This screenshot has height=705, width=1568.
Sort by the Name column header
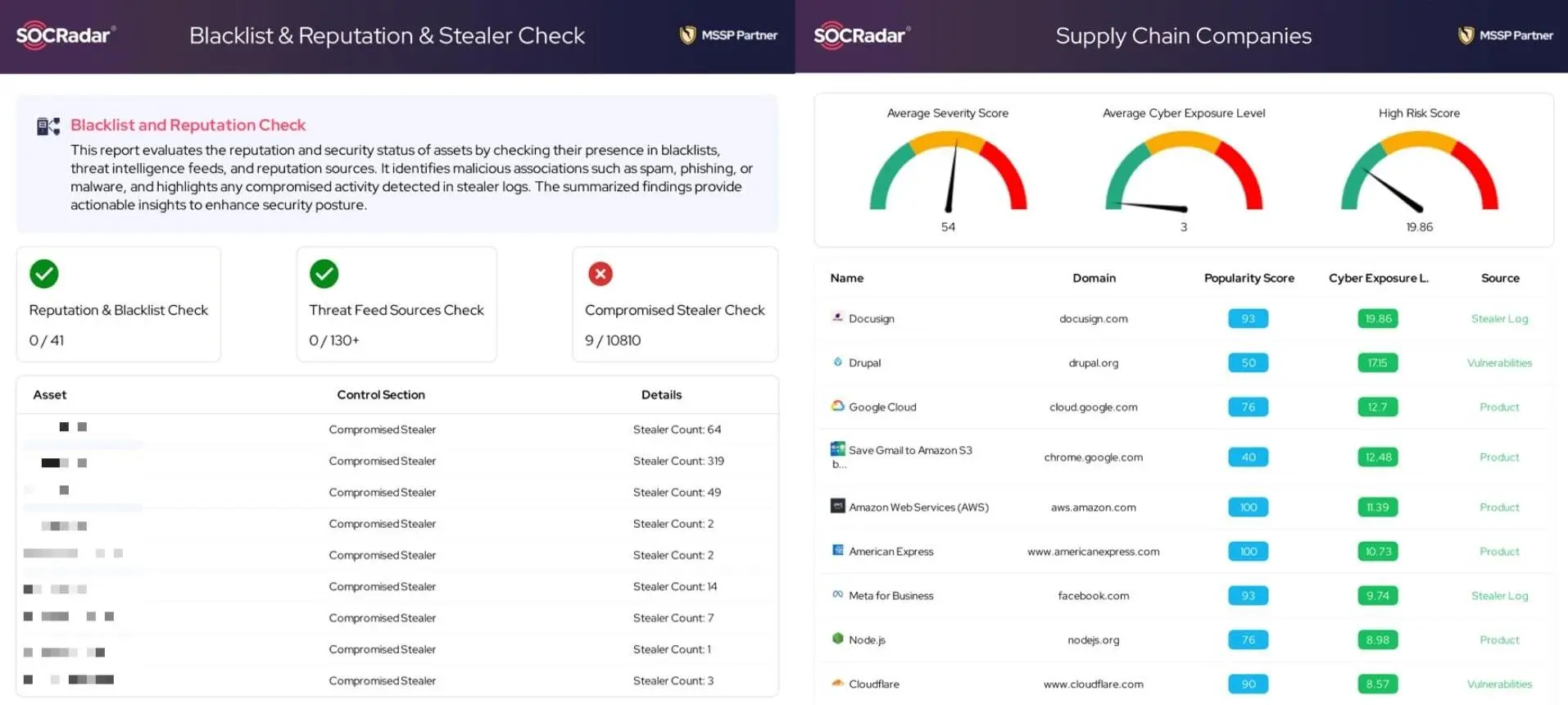click(847, 278)
